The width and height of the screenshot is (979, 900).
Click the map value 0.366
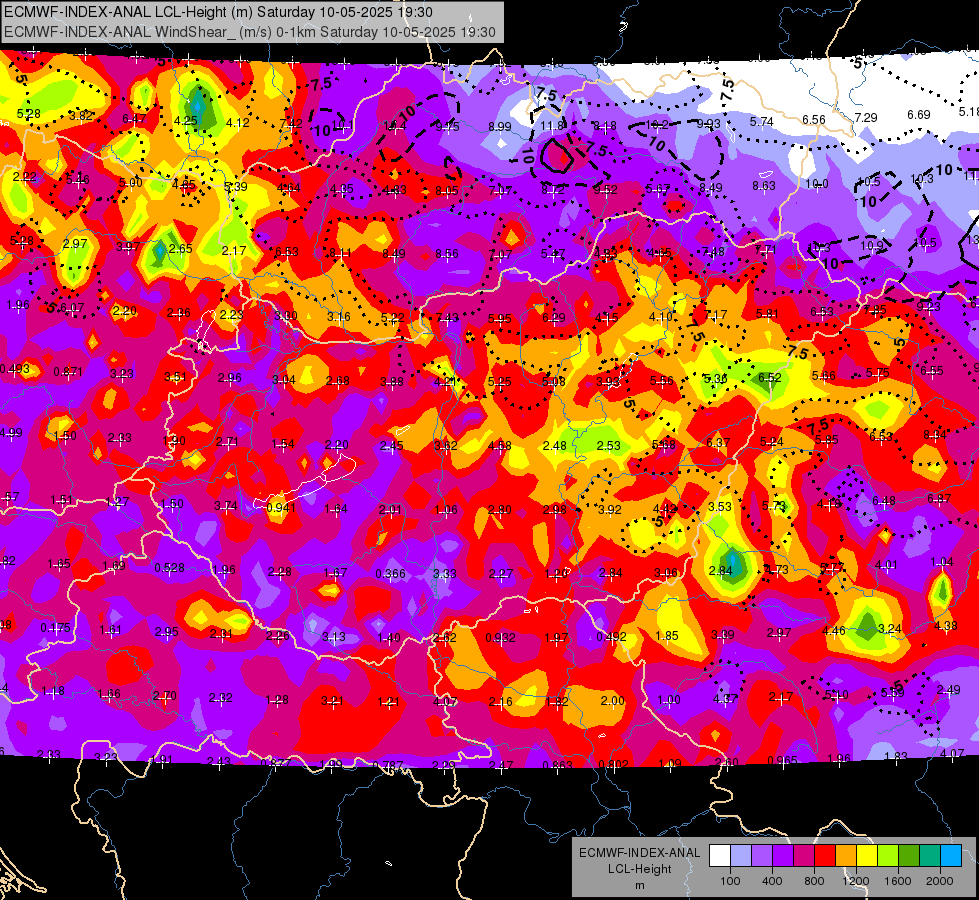click(390, 573)
